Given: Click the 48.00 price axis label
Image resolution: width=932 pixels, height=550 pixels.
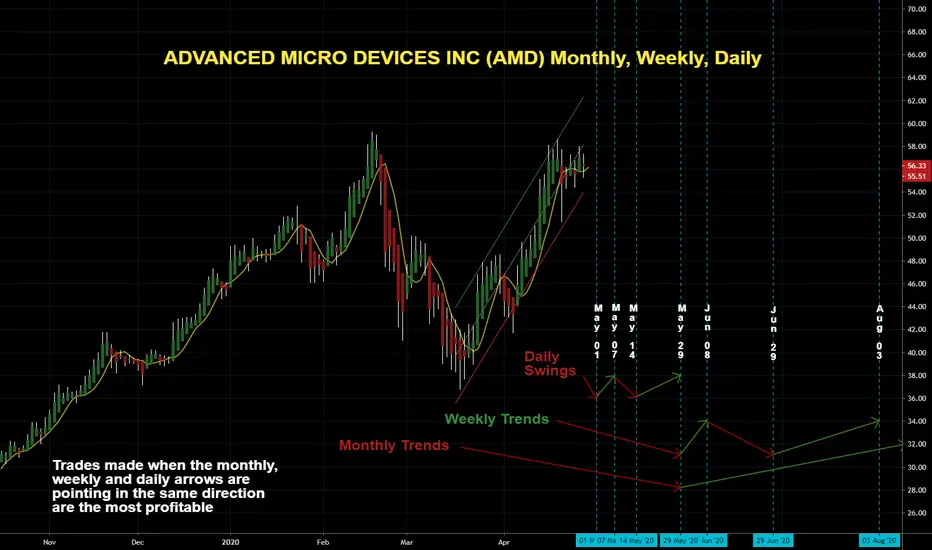Looking at the screenshot, I should (917, 261).
